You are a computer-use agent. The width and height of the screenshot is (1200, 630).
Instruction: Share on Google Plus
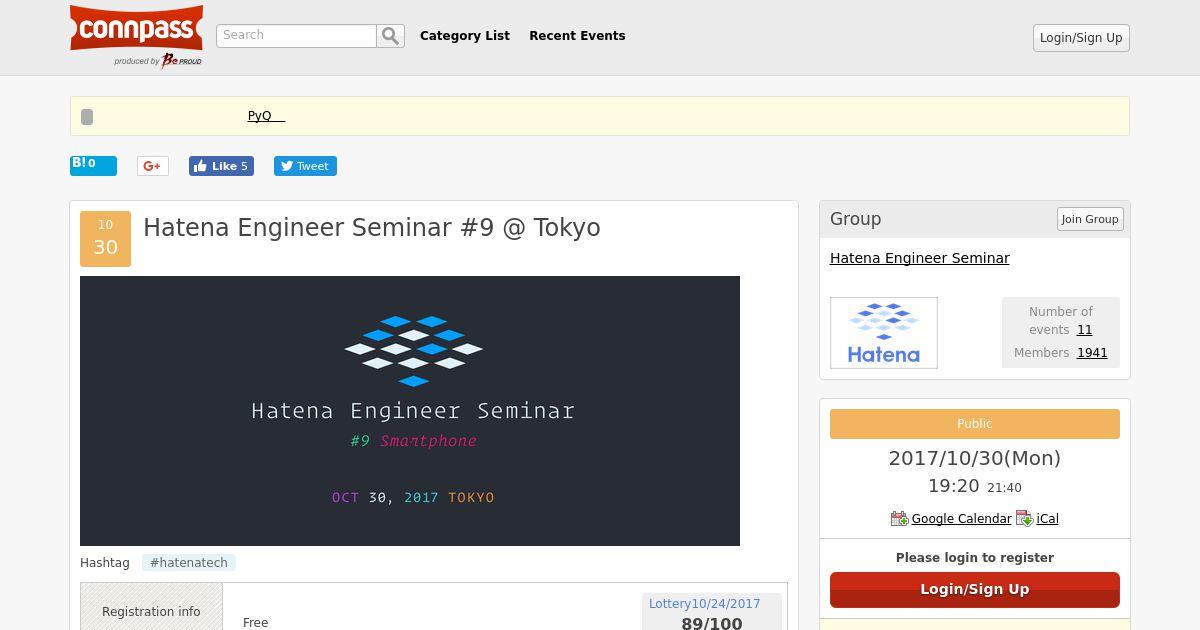pos(153,166)
